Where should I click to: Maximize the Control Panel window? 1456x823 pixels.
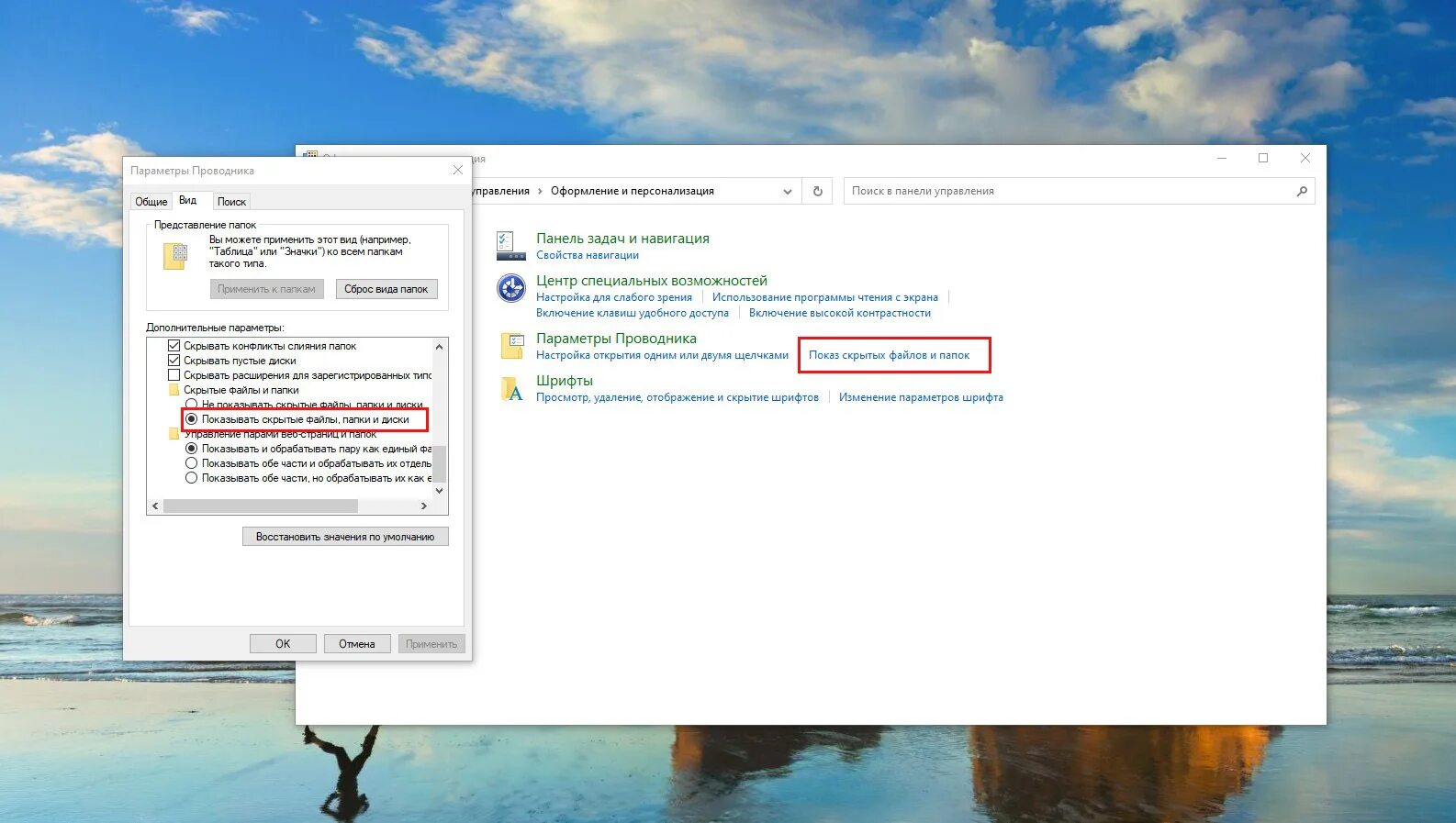tap(1263, 158)
